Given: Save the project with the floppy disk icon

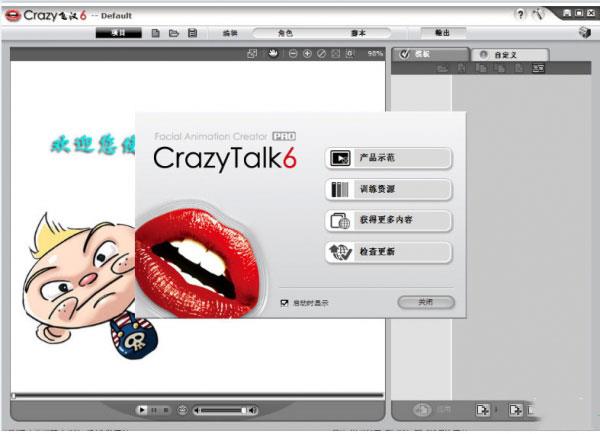Looking at the screenshot, I should coord(192,33).
